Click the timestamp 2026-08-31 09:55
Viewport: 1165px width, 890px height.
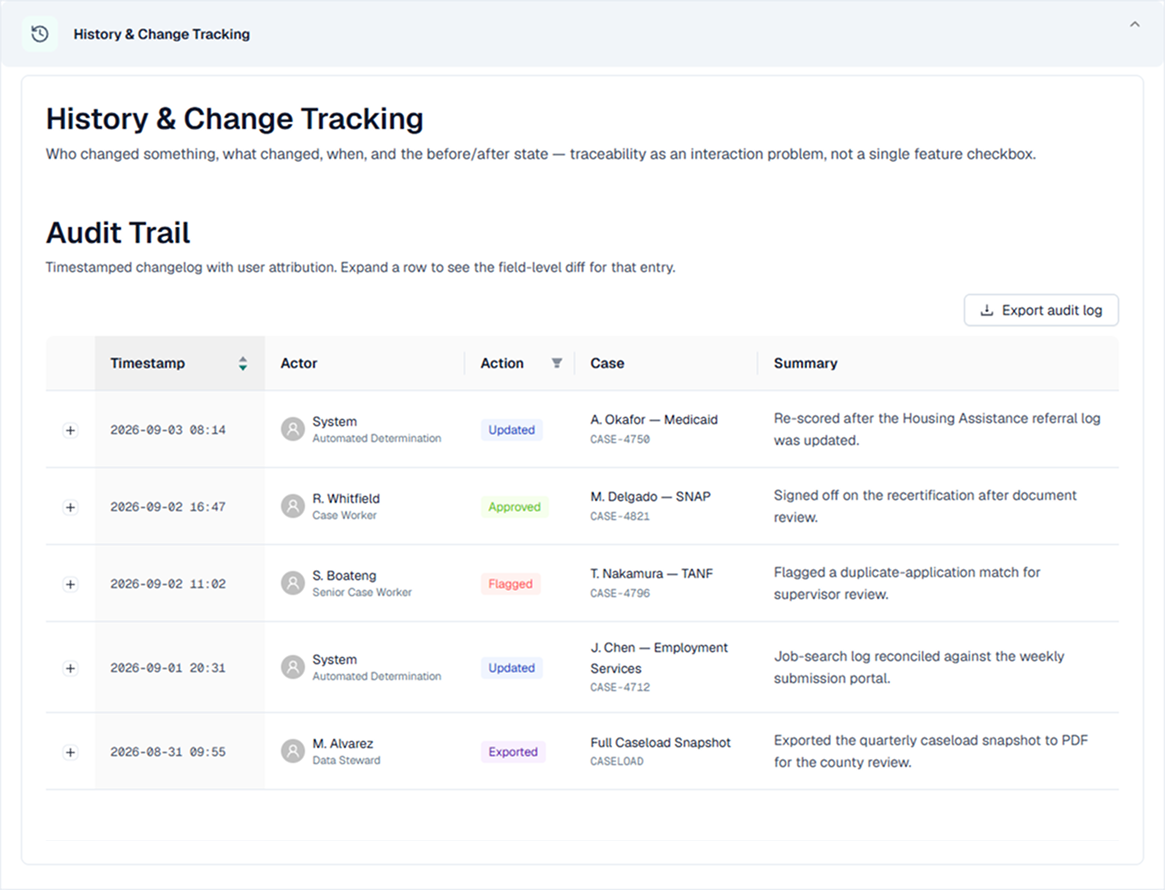click(168, 752)
